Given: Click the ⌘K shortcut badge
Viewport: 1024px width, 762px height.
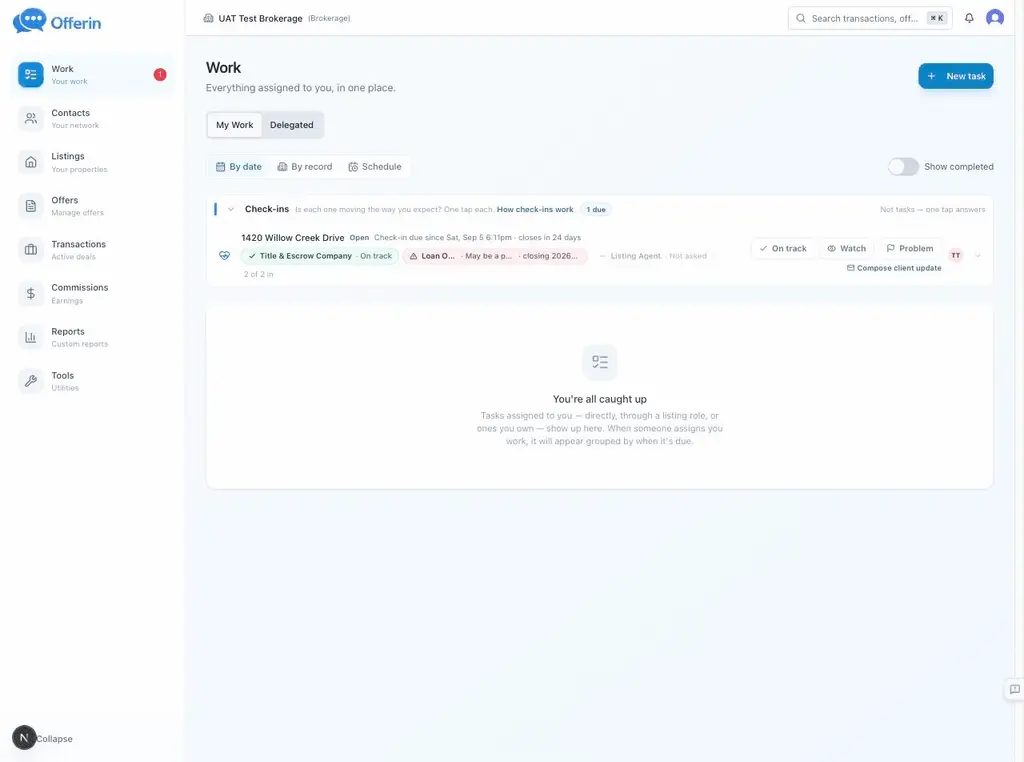Looking at the screenshot, I should pyautogui.click(x=936, y=18).
